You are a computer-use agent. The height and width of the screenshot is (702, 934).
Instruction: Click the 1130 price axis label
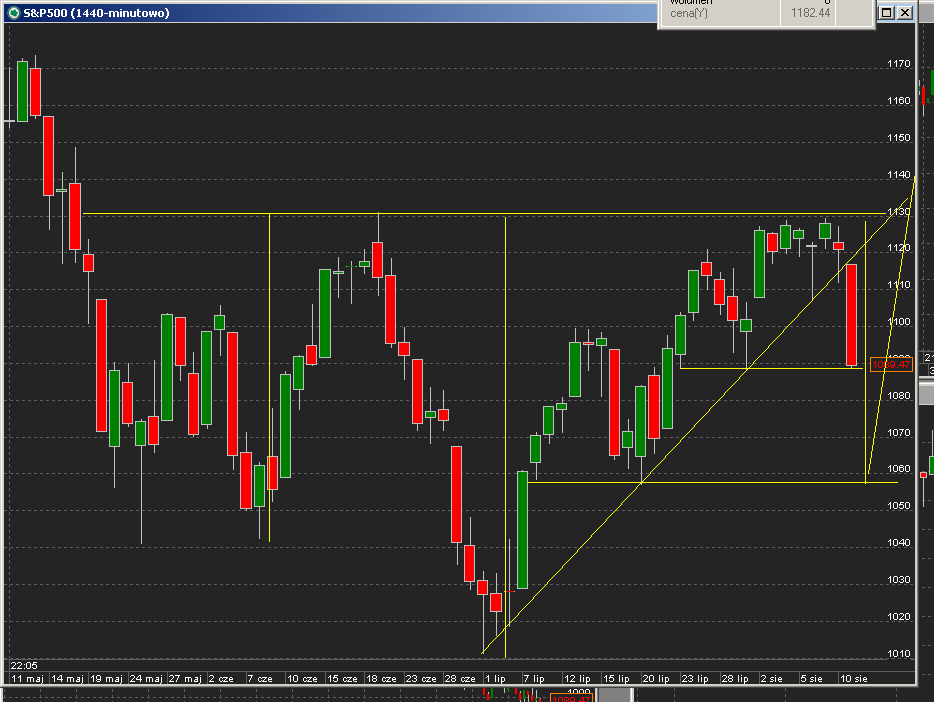(x=898, y=211)
